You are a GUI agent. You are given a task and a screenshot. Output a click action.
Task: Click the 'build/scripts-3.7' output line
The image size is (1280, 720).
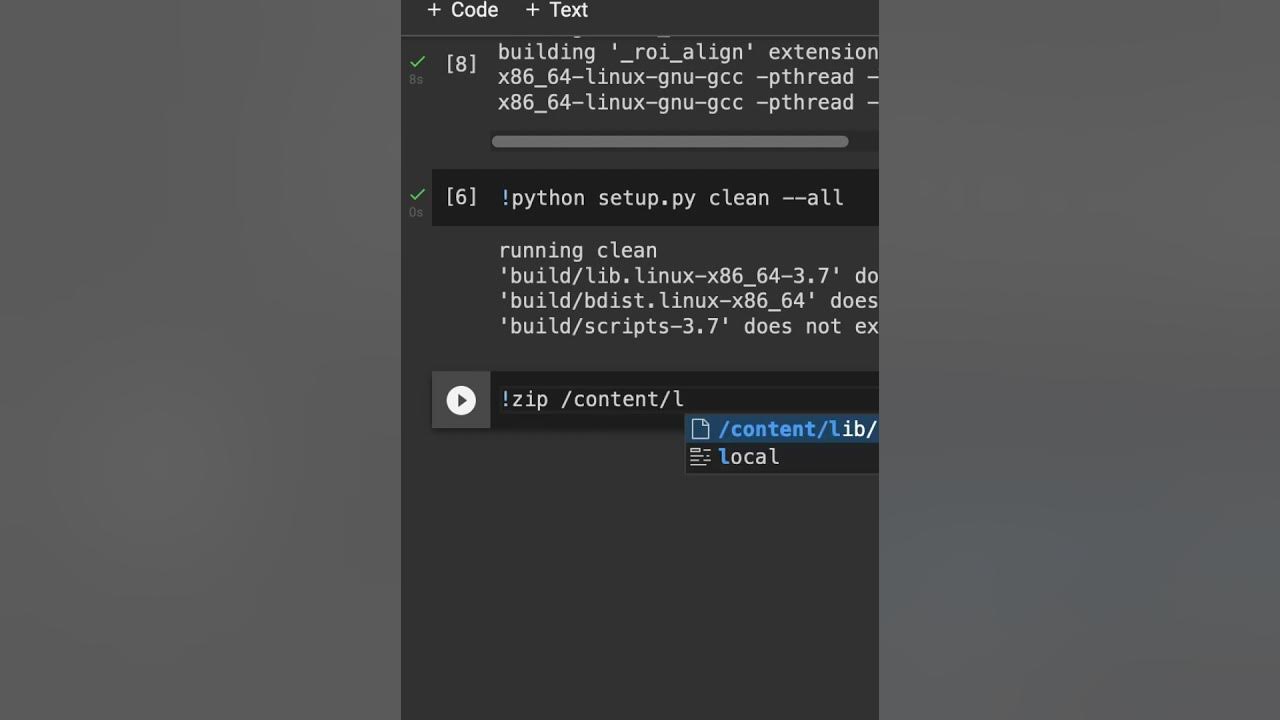pos(688,327)
